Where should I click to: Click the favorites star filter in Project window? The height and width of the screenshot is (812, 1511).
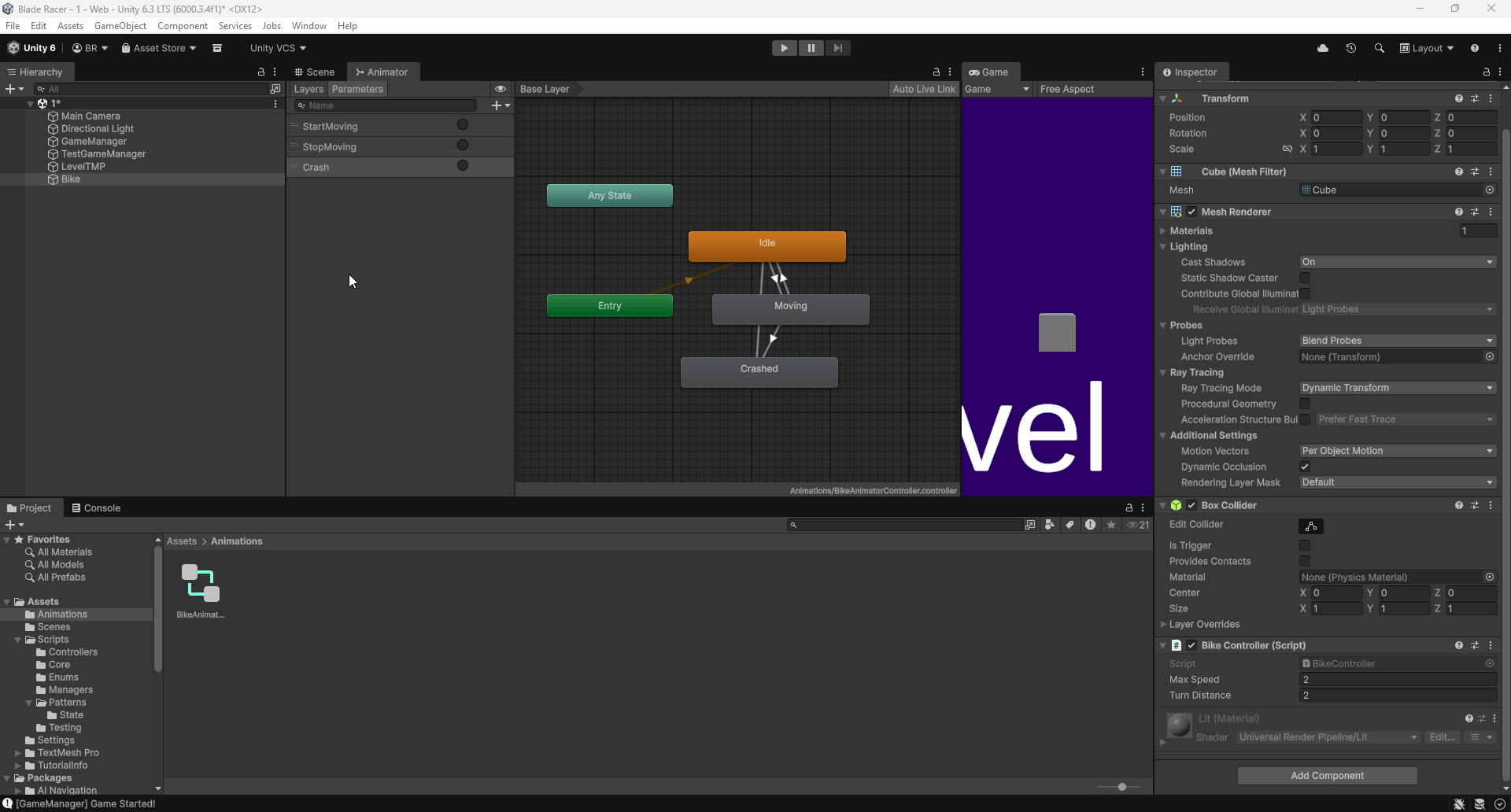click(1111, 525)
